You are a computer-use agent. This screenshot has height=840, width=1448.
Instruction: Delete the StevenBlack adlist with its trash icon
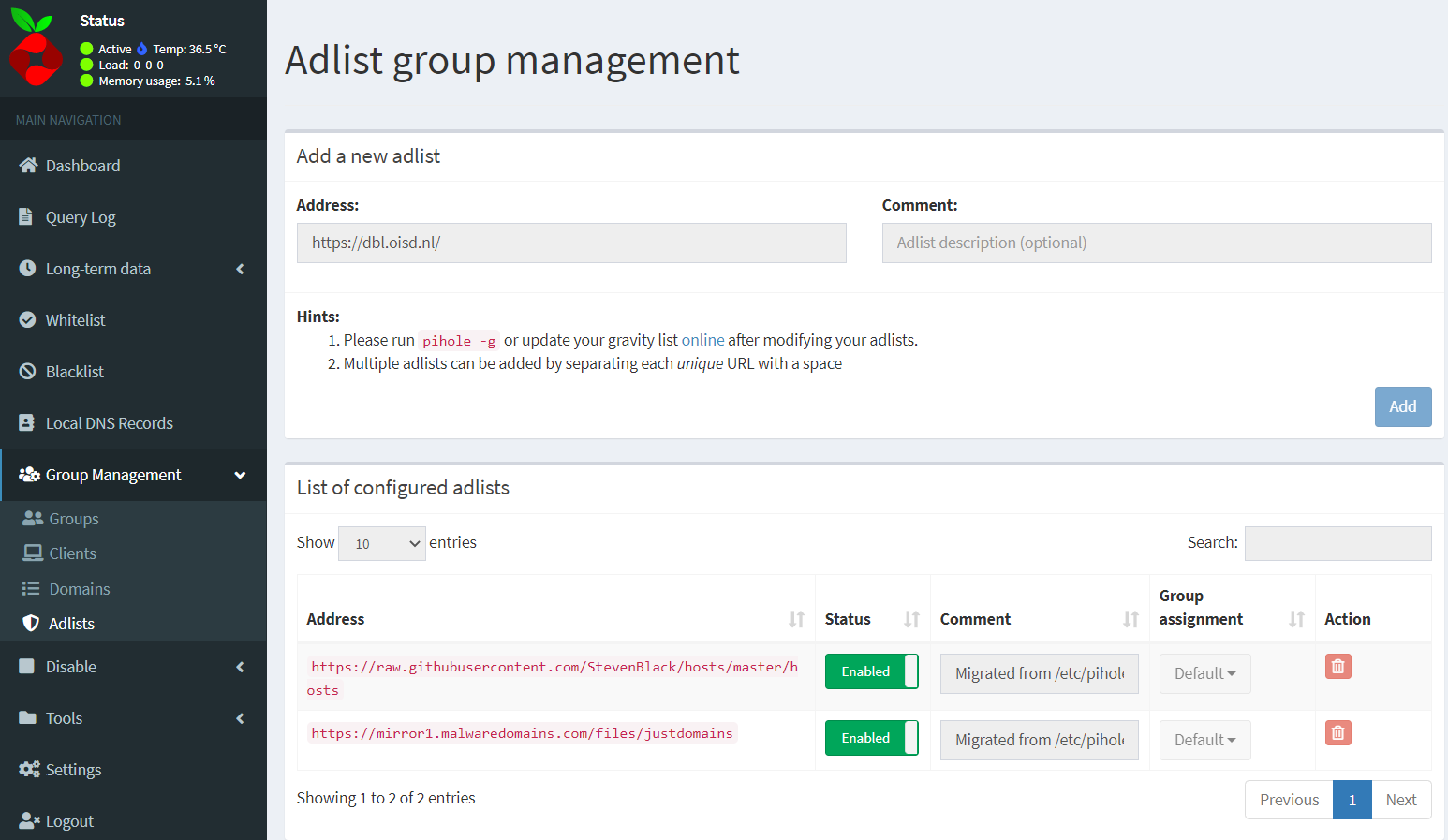tap(1337, 666)
